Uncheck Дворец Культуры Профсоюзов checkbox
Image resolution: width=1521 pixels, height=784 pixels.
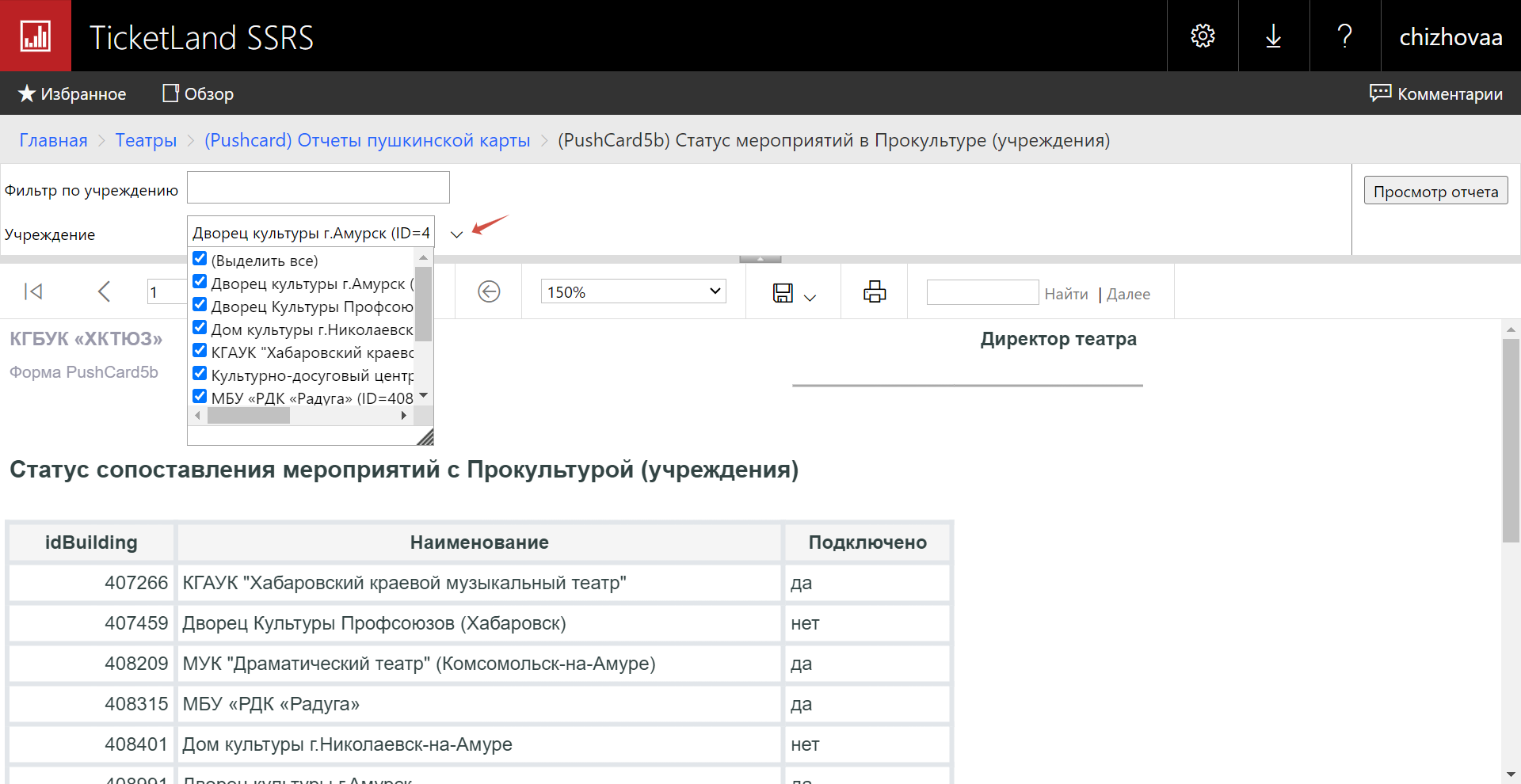coord(200,304)
